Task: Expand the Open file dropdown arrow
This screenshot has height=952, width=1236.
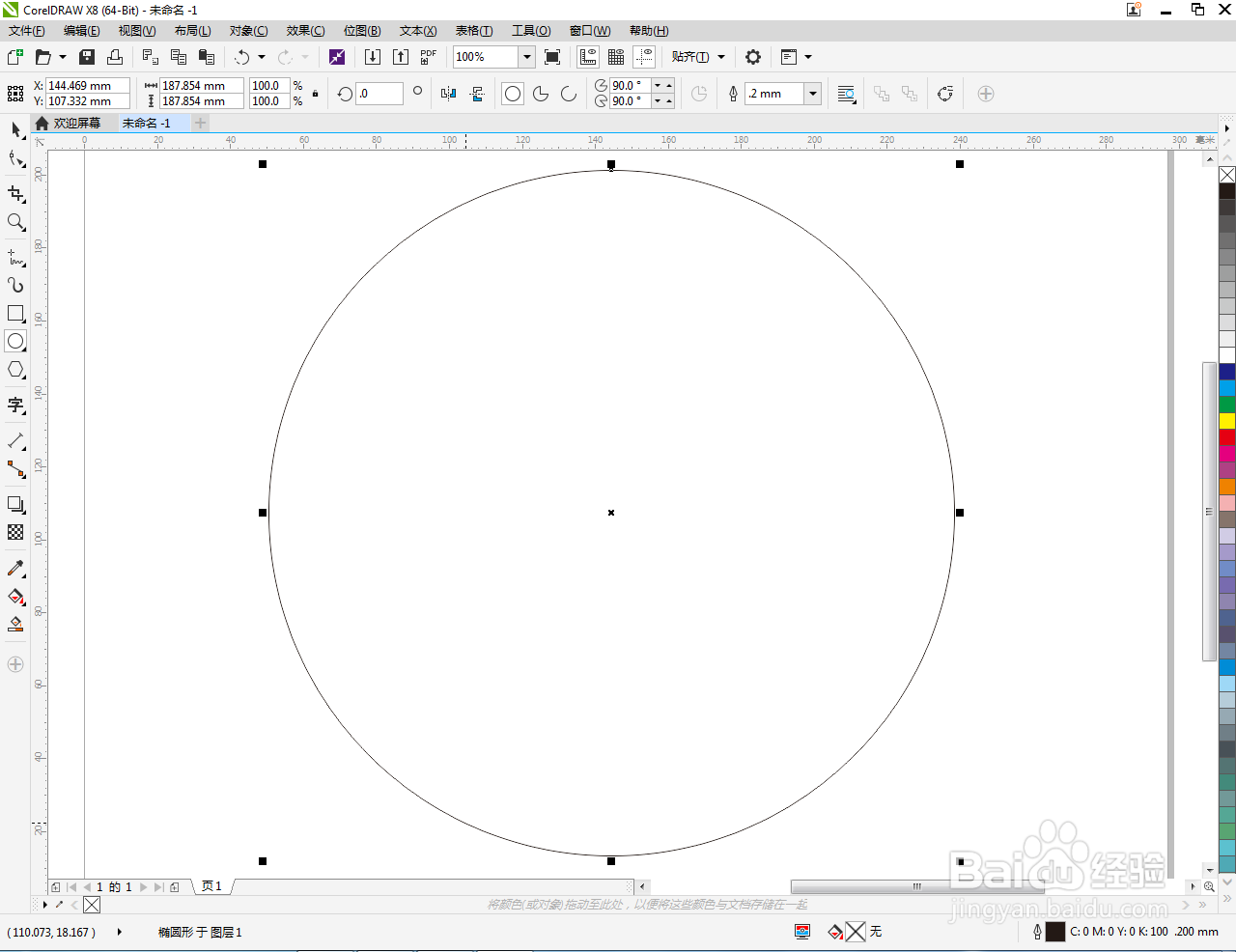Action: pyautogui.click(x=63, y=57)
